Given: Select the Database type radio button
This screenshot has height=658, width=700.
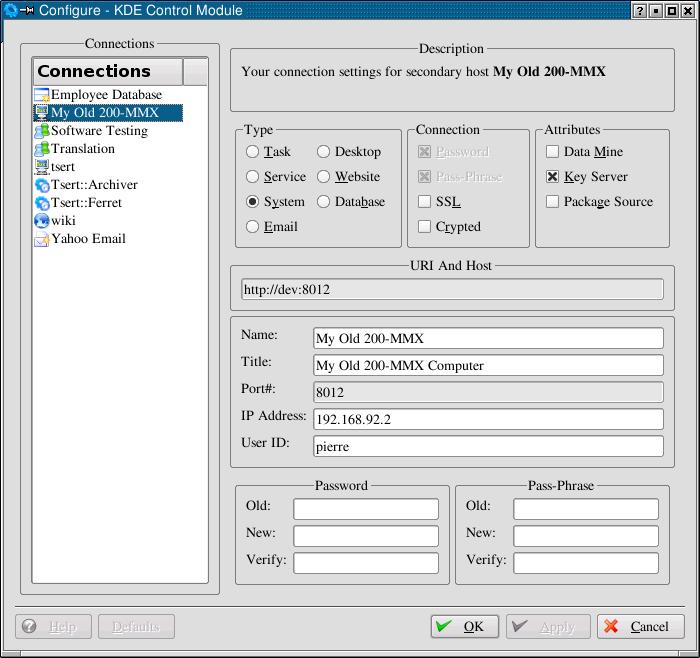Looking at the screenshot, I should [x=324, y=202].
